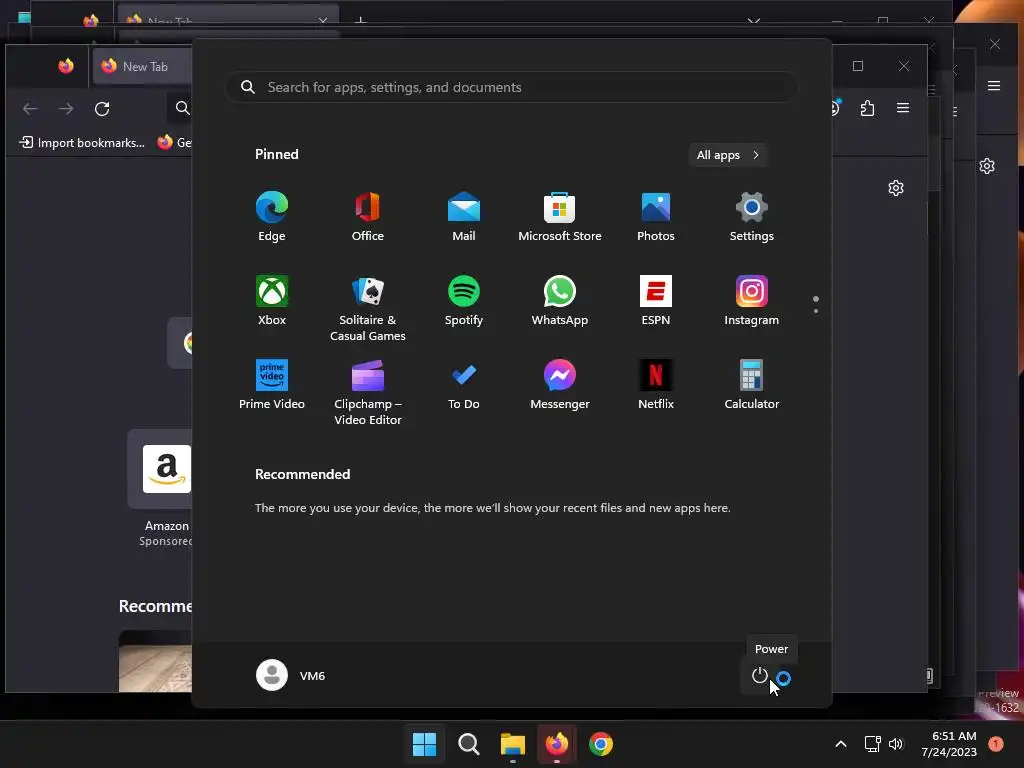Open the Firefox application menu
Image resolution: width=1024 pixels, height=768 pixels.
click(903, 108)
